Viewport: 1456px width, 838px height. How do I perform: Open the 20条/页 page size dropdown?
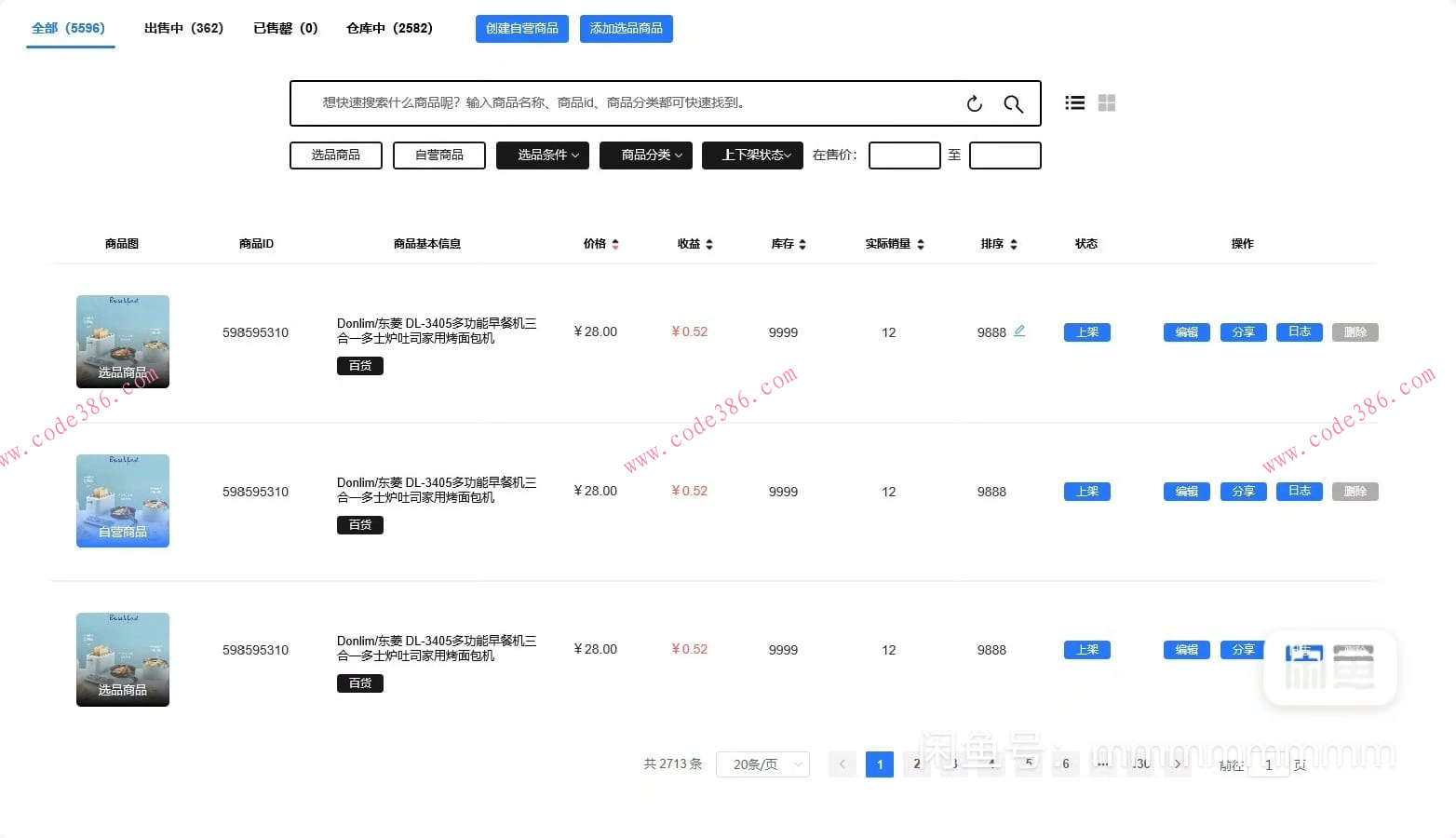(763, 764)
